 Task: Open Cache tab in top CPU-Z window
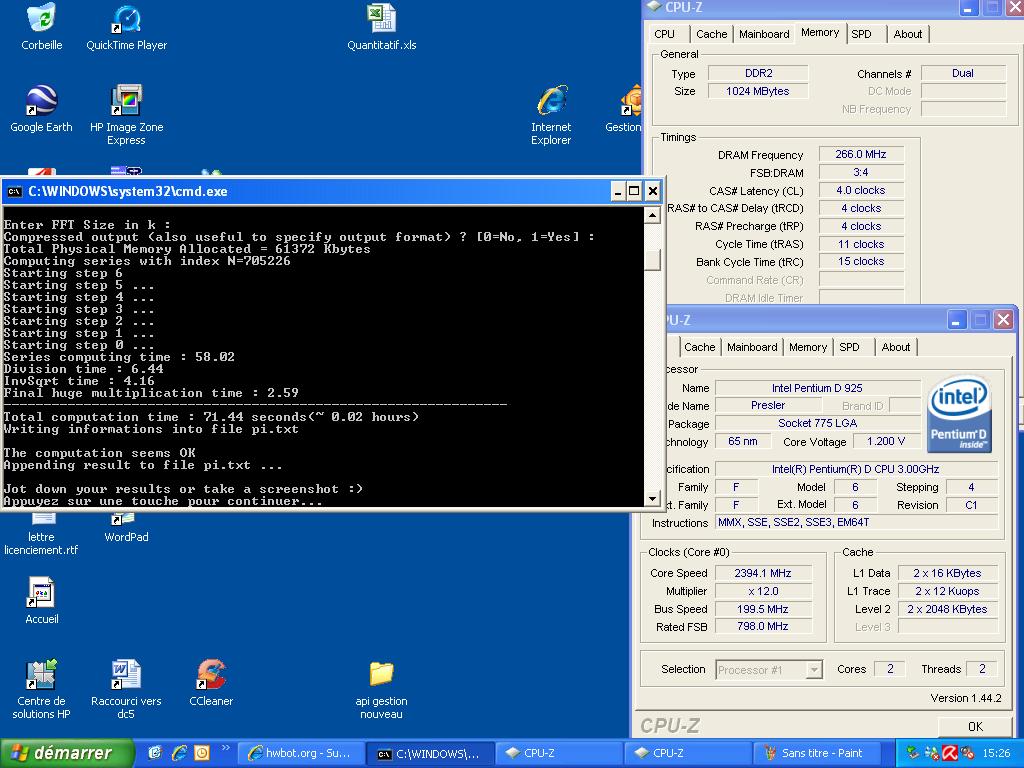pos(711,34)
